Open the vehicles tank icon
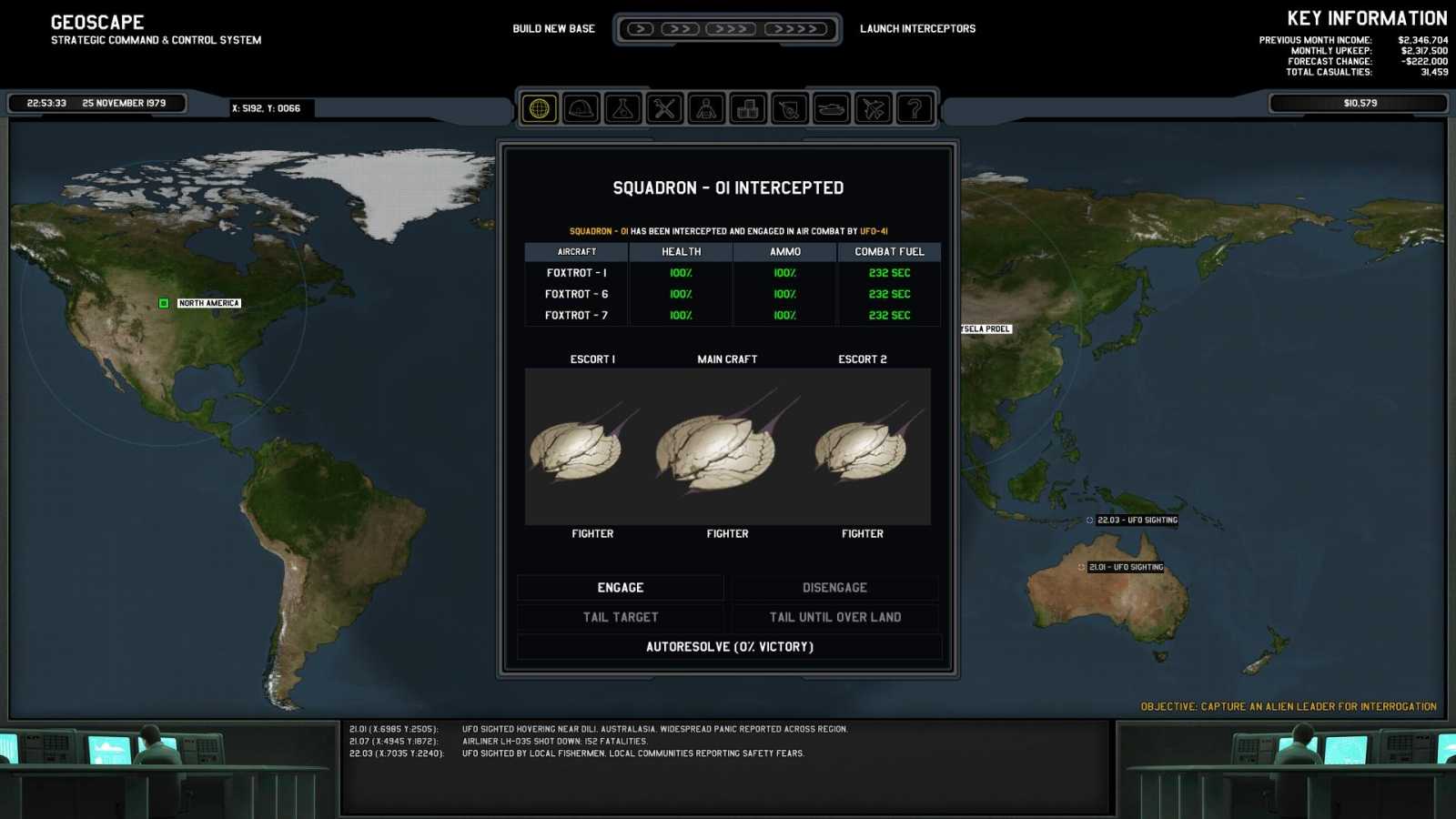The height and width of the screenshot is (819, 1456). (x=832, y=109)
